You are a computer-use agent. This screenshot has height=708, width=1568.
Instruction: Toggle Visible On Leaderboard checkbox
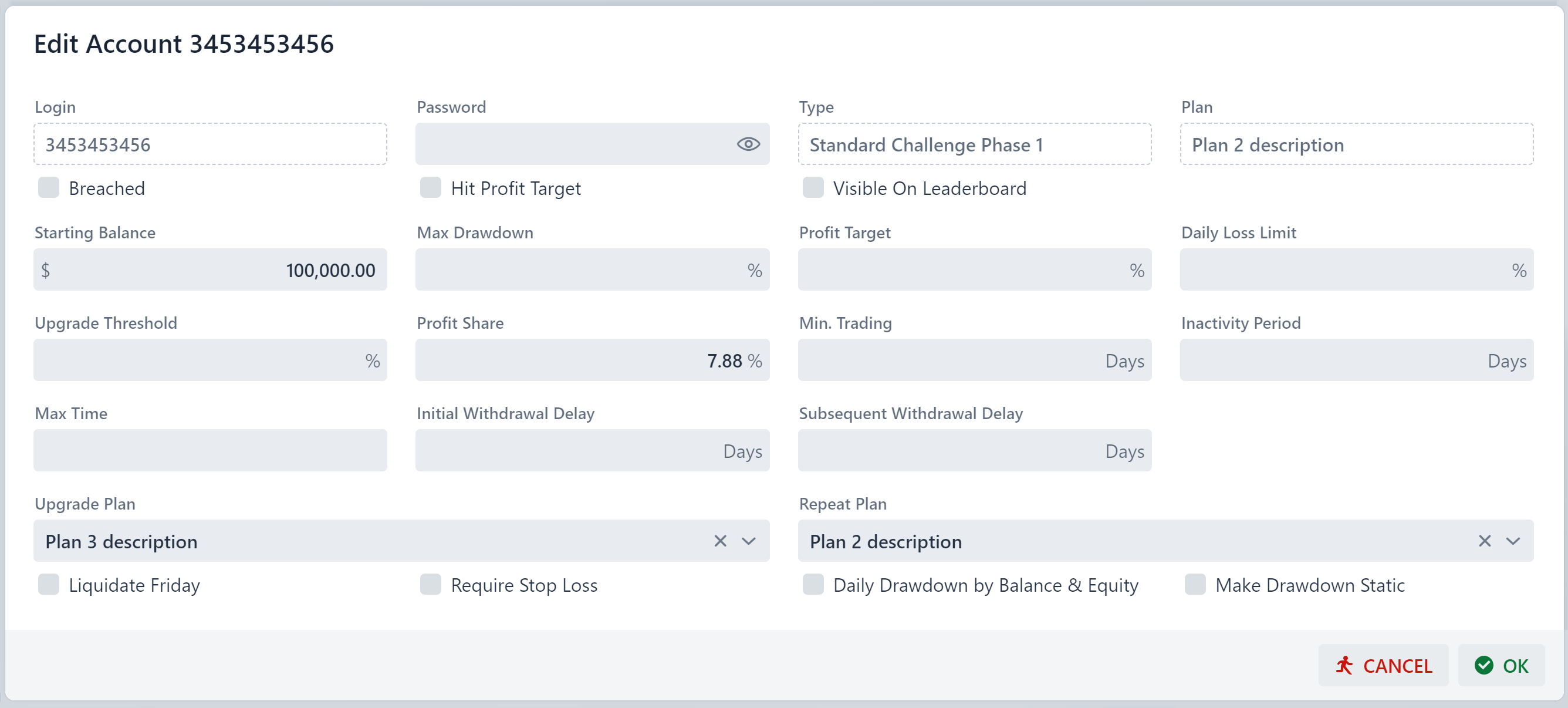tap(813, 187)
